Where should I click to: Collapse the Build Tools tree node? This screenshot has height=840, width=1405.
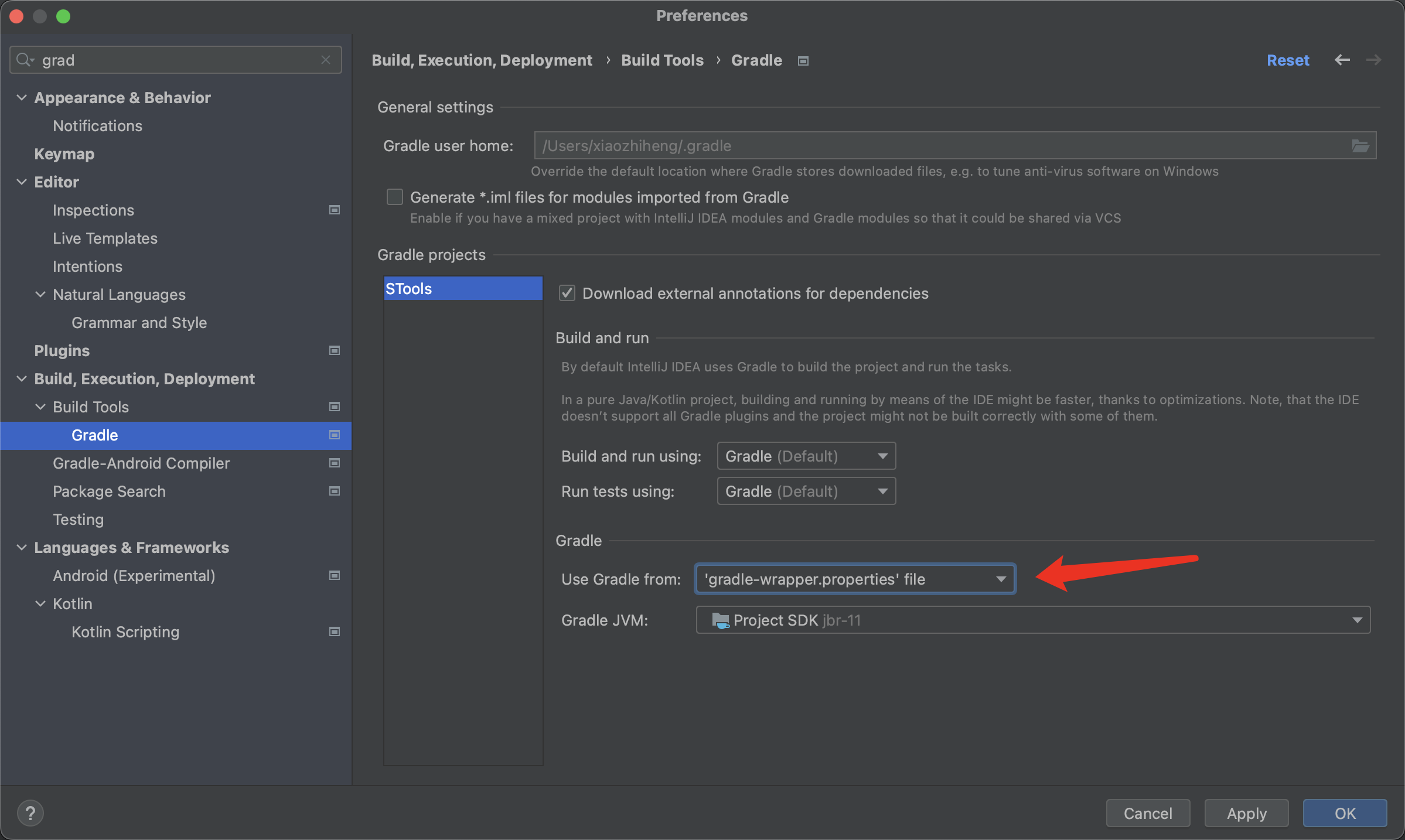(x=40, y=407)
